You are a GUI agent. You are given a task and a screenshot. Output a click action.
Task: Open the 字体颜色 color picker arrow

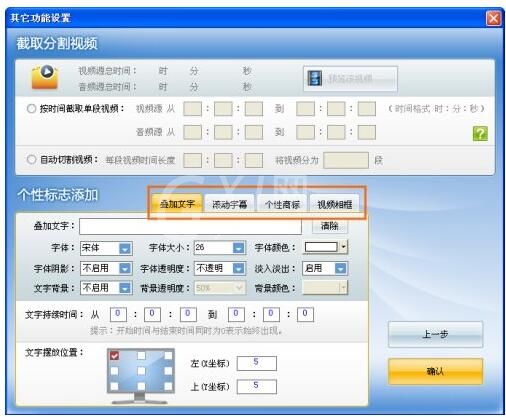(344, 247)
